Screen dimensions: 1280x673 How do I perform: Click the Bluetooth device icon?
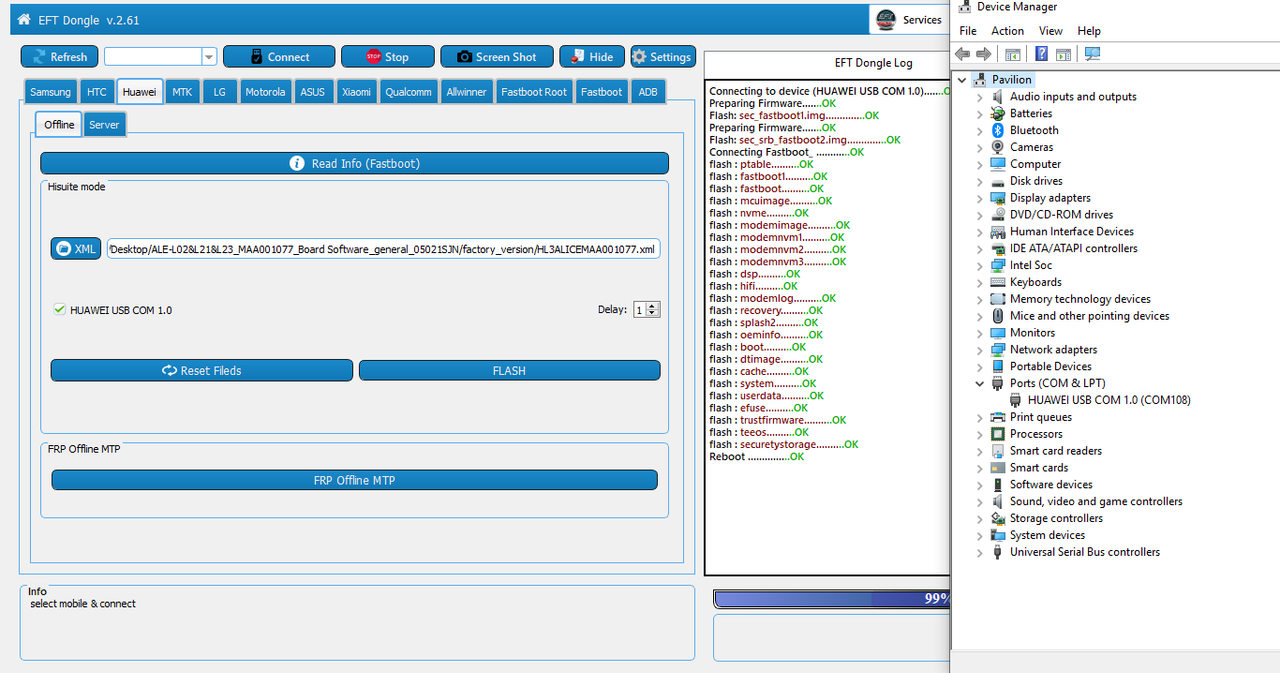998,131
